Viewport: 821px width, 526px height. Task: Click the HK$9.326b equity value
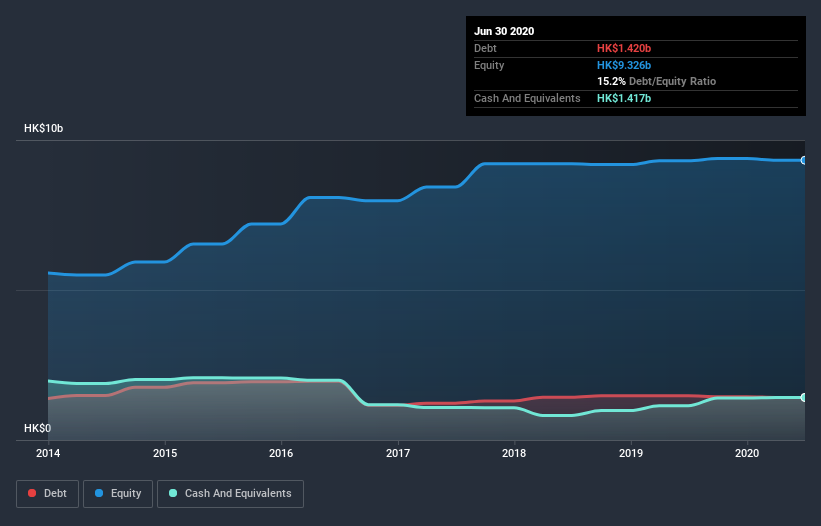[x=624, y=65]
